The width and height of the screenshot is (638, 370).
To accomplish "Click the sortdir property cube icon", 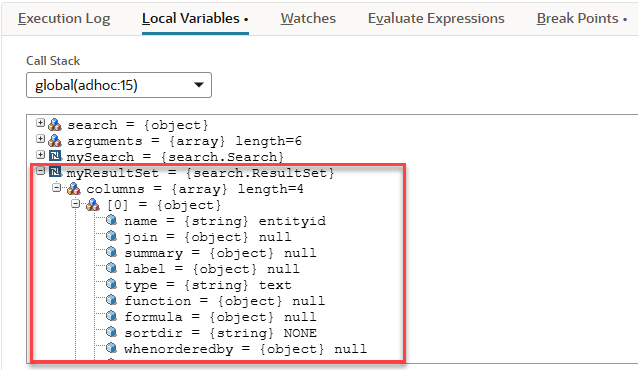I will [111, 332].
